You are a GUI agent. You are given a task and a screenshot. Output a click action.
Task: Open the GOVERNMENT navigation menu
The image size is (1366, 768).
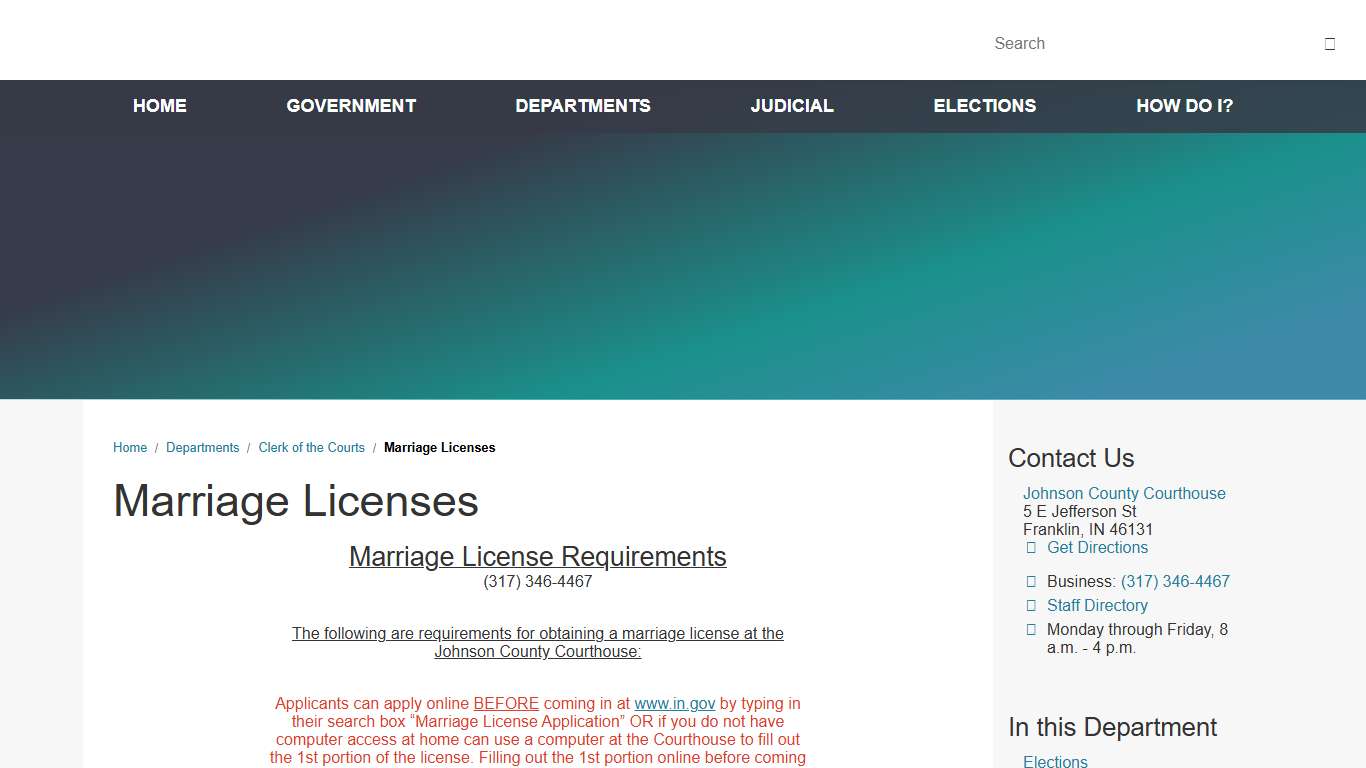351,105
